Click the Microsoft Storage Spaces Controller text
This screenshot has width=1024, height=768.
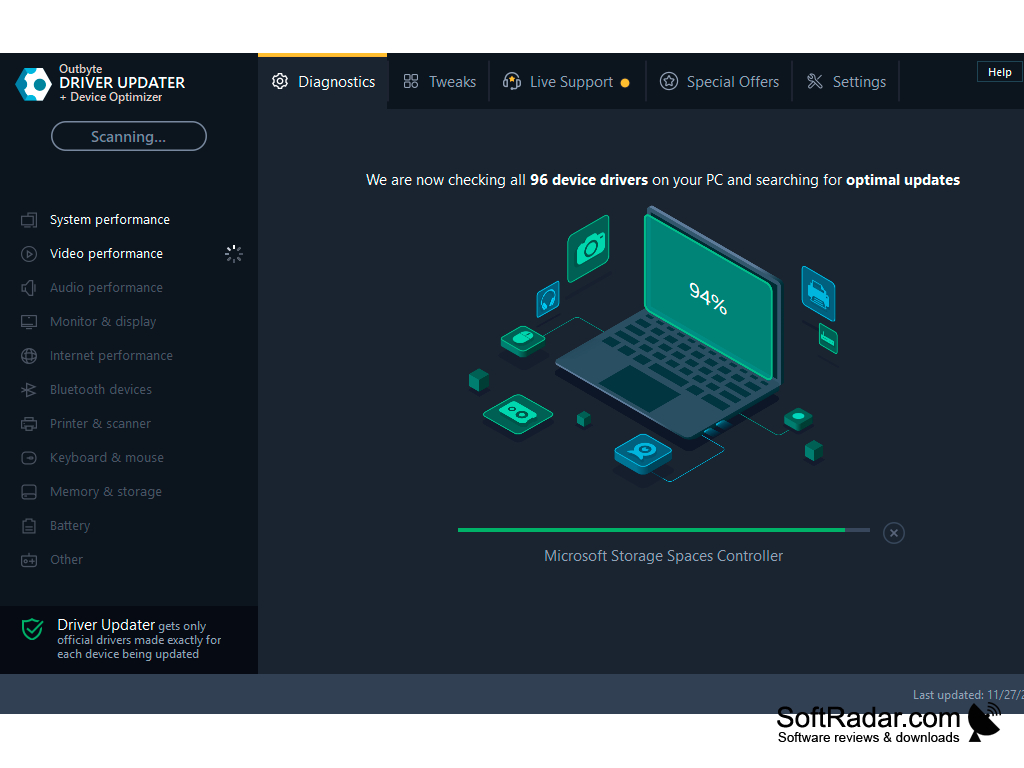pos(664,556)
